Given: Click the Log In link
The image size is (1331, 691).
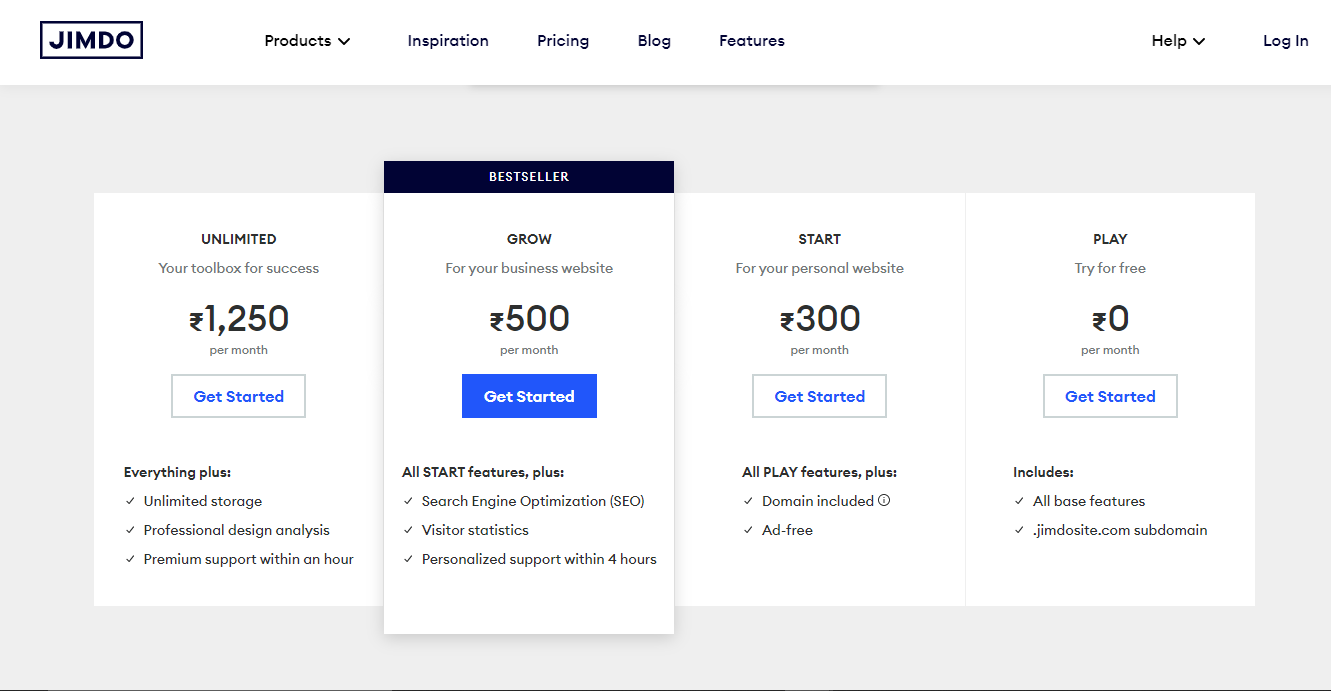Looking at the screenshot, I should (x=1285, y=41).
